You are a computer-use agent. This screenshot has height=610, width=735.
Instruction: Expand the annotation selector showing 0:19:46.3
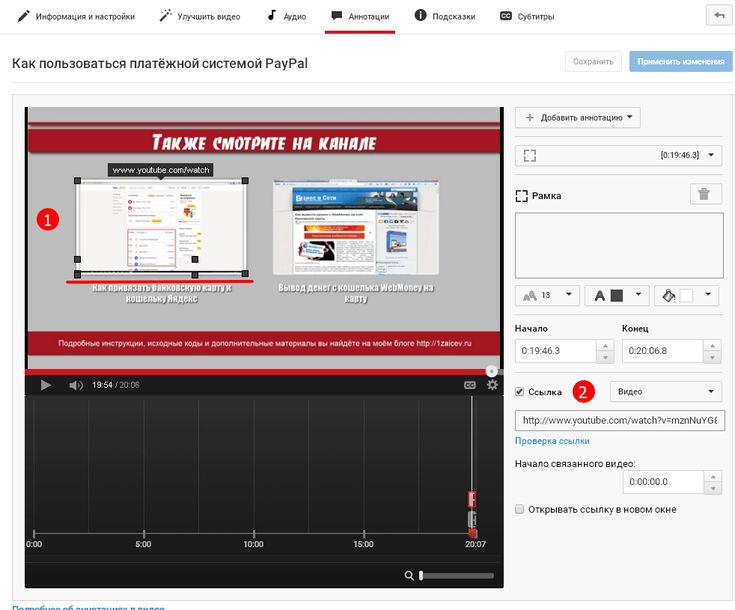coord(618,155)
